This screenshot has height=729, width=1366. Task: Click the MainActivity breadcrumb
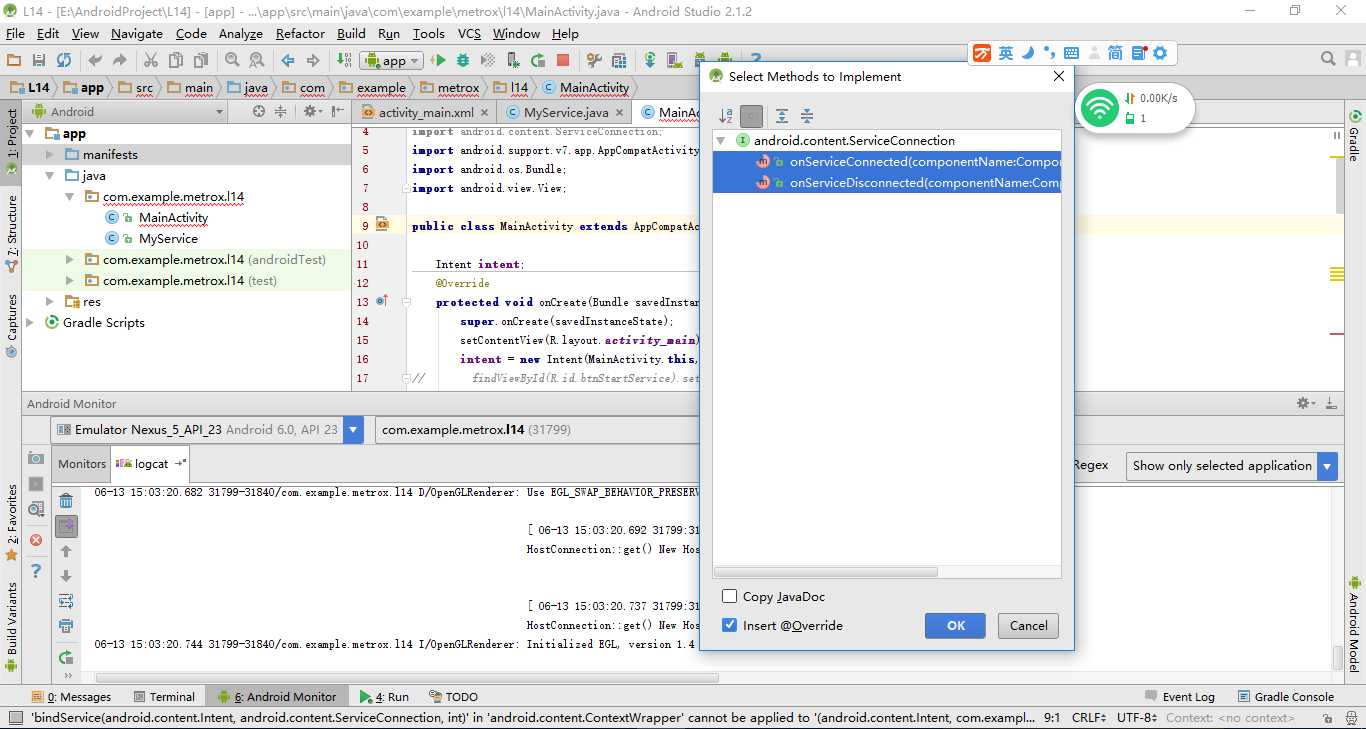coord(586,88)
